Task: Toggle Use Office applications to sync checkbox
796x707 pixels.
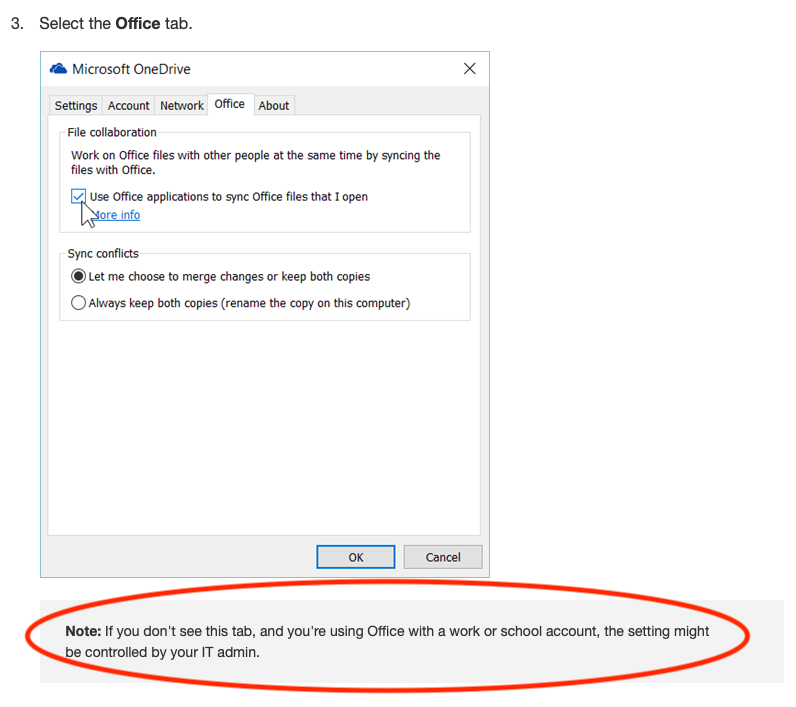Action: tap(78, 196)
